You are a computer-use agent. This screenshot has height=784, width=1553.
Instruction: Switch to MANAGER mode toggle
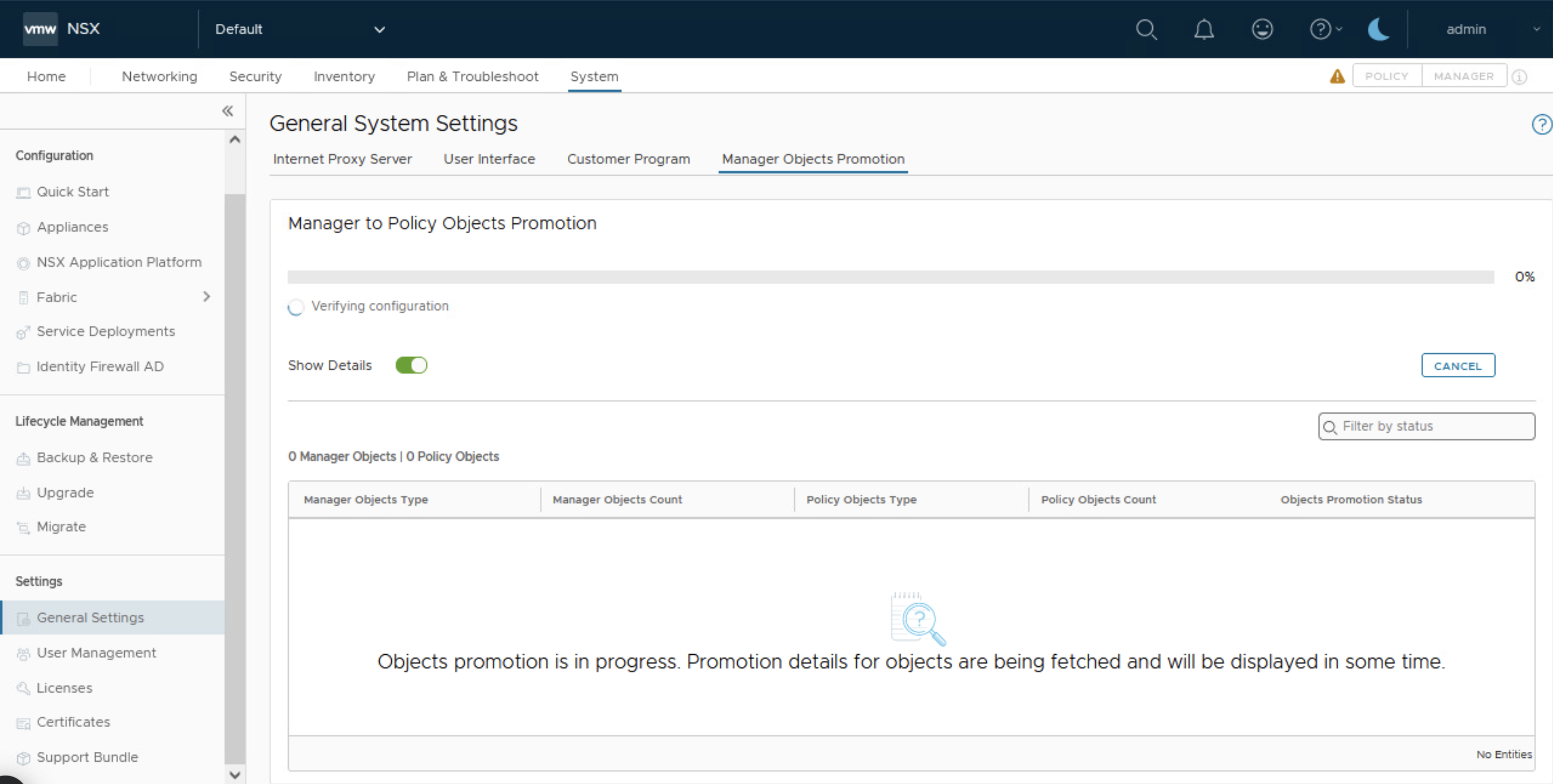(1463, 77)
